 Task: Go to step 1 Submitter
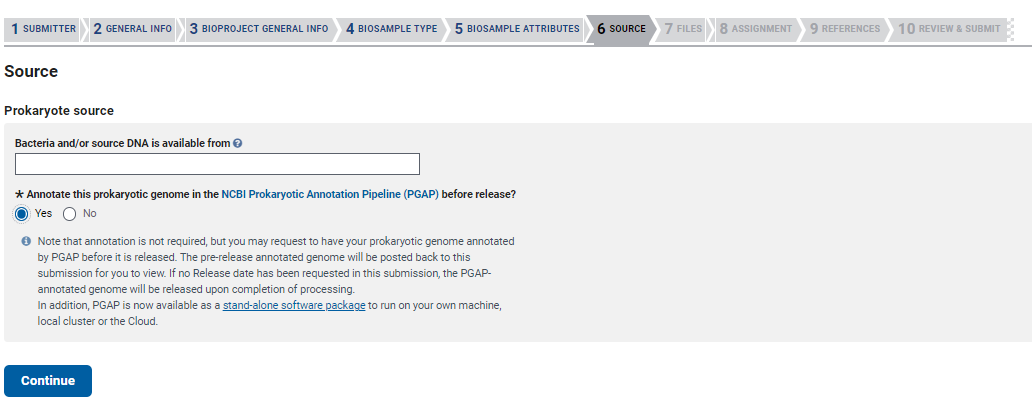pos(43,29)
